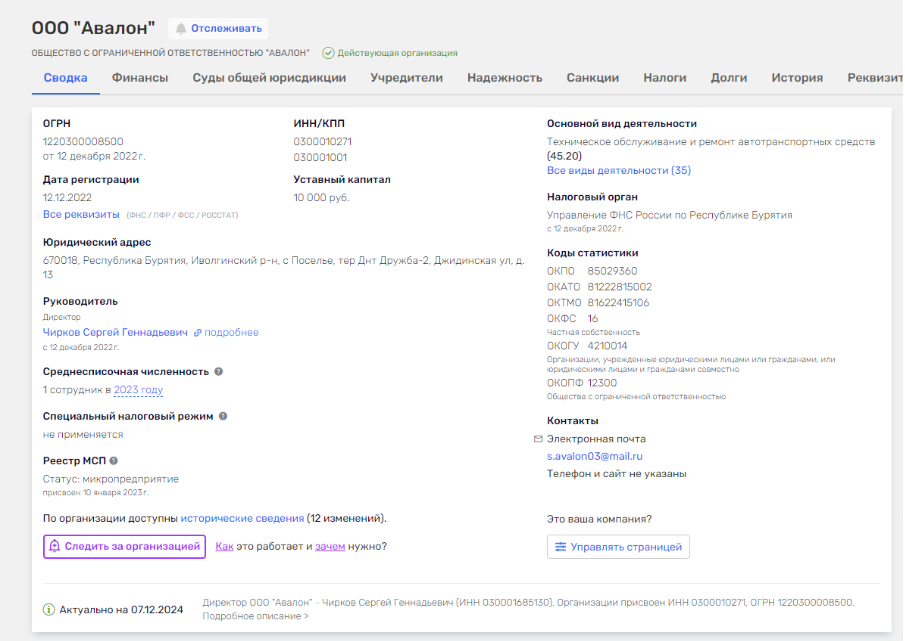Click sliders icon in Управлять страницей button
905x641 pixels.
coord(560,547)
